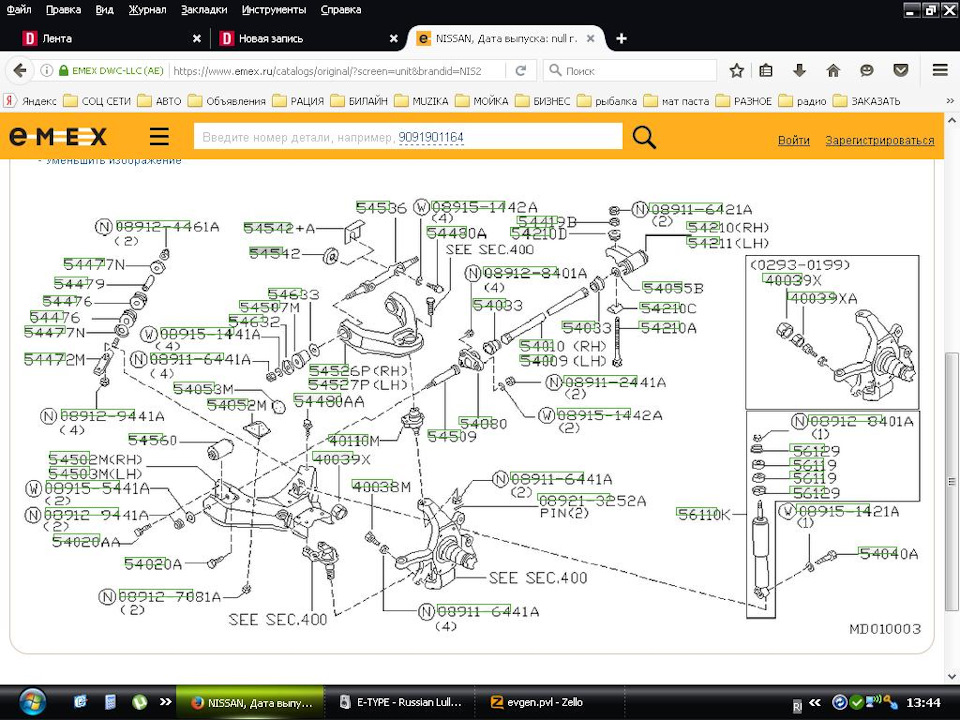Open the Pocket toolbar icon
960x720 pixels.
tap(901, 70)
